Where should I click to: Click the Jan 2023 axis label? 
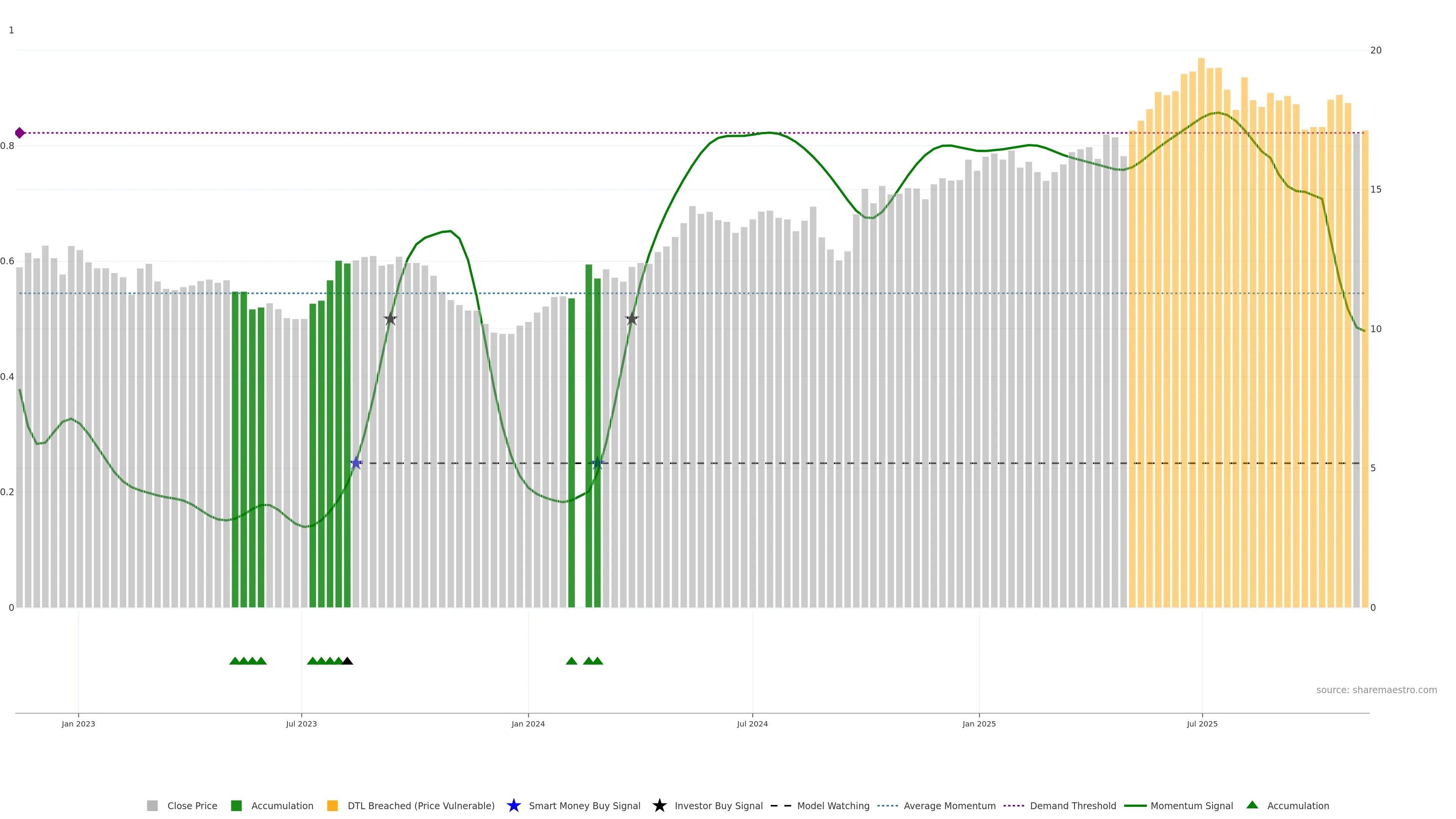(x=78, y=723)
